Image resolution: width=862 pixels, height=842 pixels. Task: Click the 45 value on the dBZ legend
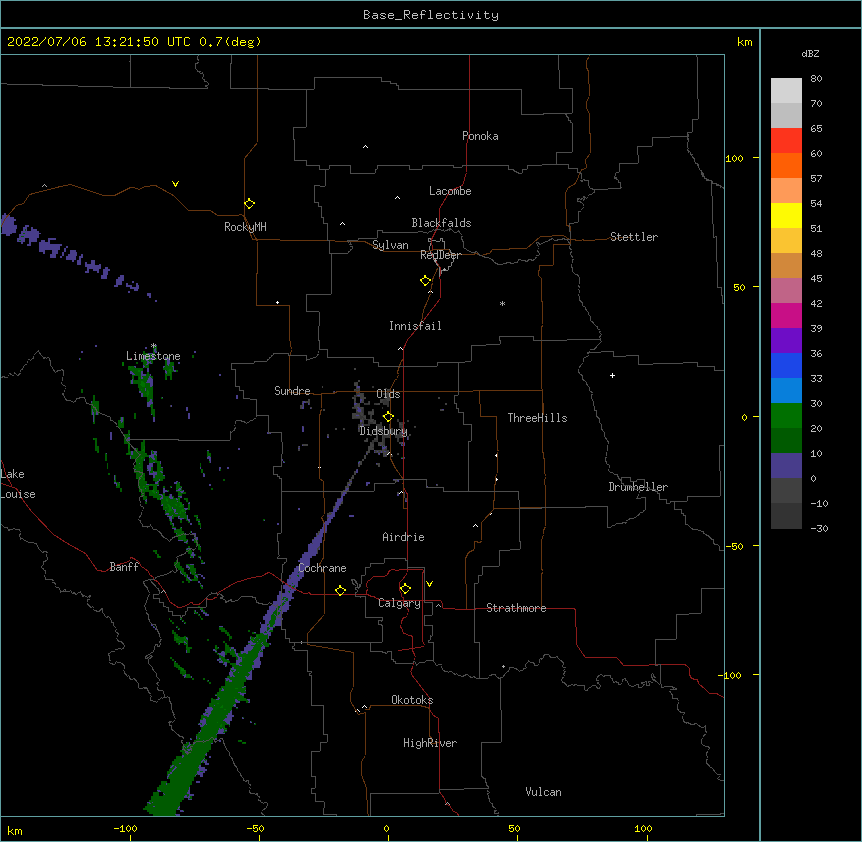(x=816, y=279)
